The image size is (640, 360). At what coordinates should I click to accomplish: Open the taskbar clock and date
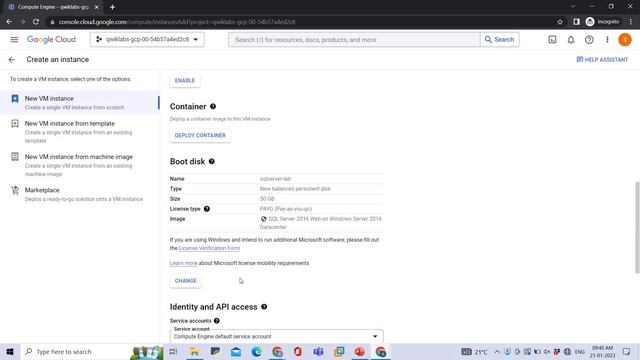602,351
